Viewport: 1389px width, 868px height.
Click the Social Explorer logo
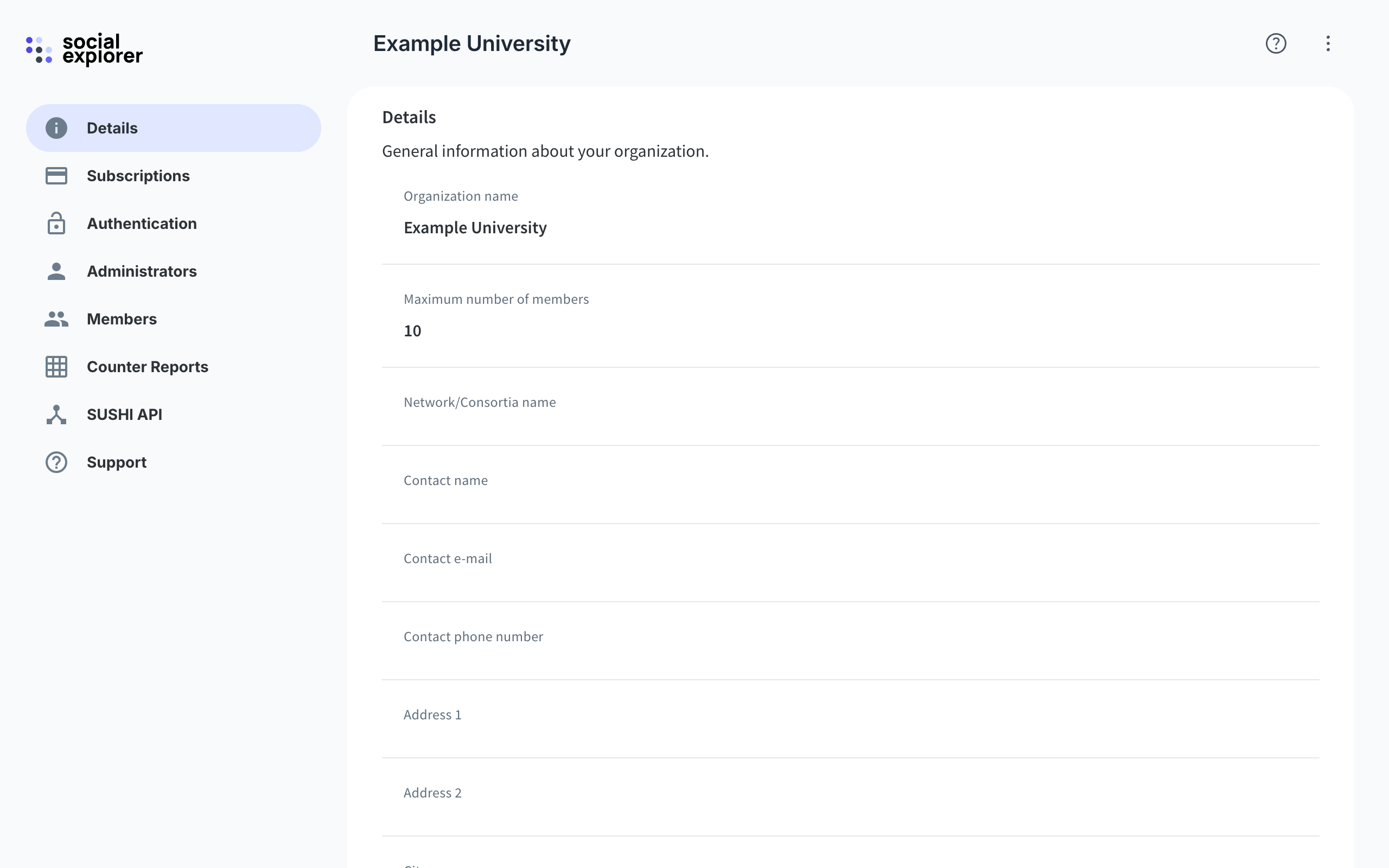click(x=85, y=49)
